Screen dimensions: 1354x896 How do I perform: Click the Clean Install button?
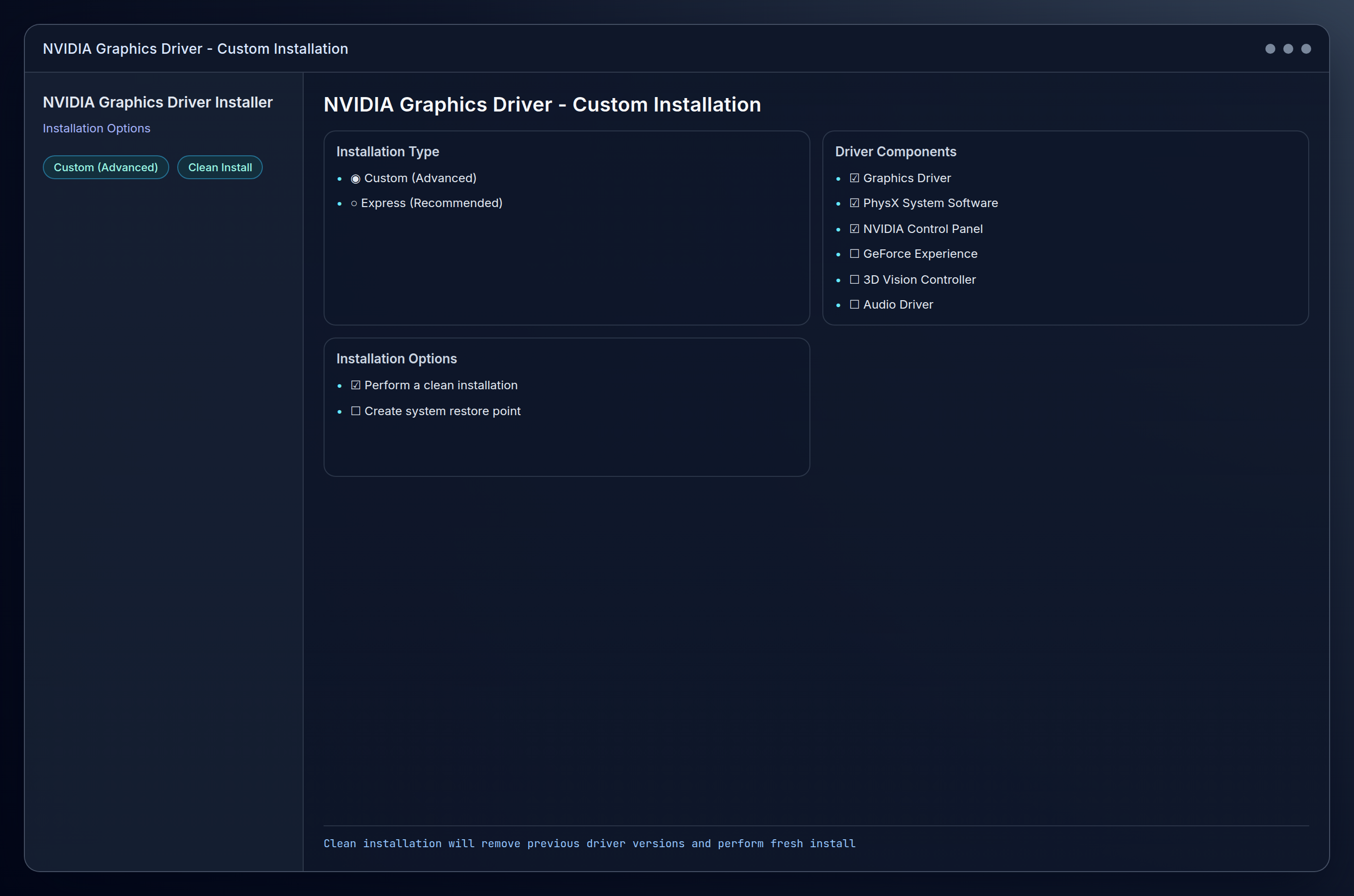click(220, 167)
